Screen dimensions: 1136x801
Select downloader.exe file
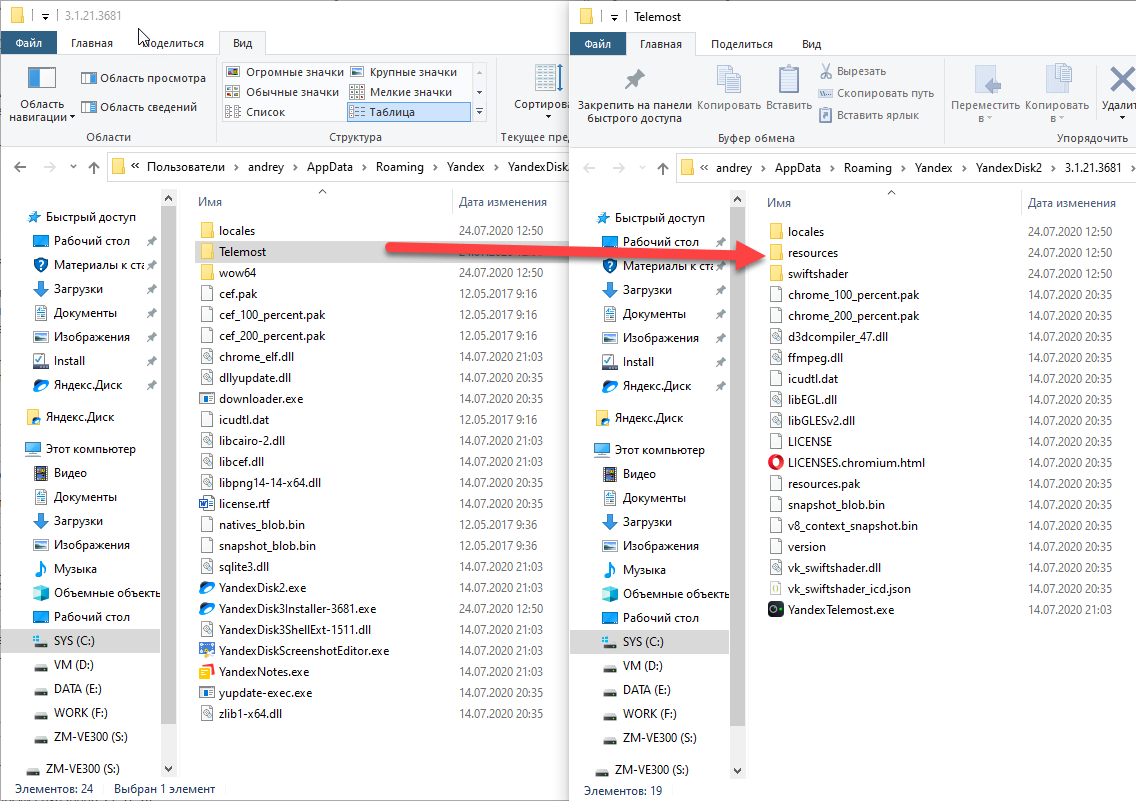pos(261,398)
